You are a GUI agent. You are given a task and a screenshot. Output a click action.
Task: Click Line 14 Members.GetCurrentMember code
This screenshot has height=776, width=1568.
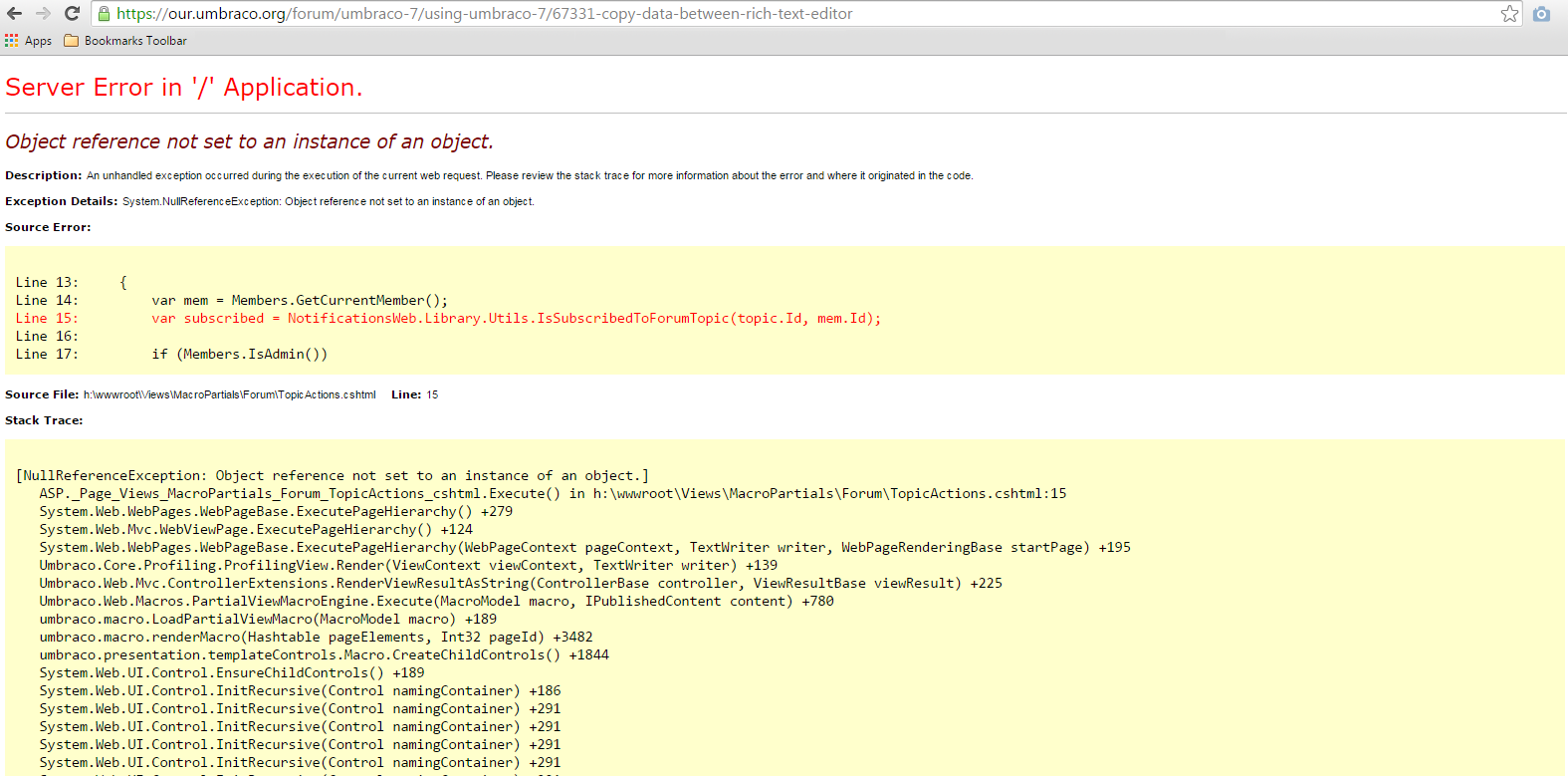pyautogui.click(x=232, y=301)
